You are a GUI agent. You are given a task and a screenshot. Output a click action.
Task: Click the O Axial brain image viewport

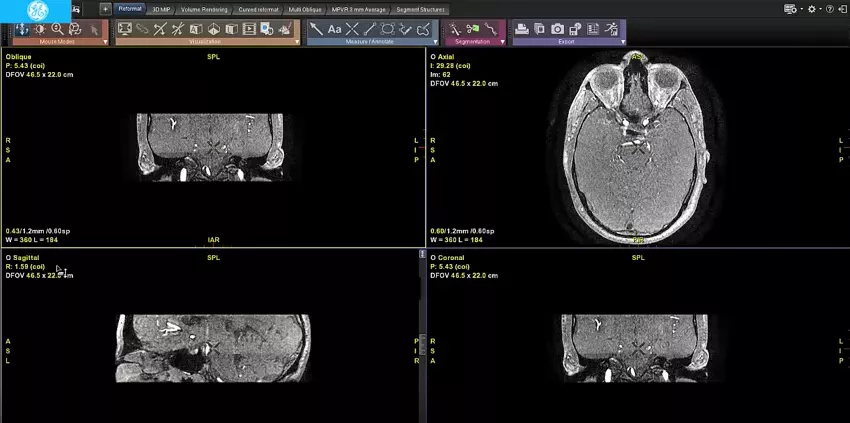click(x=638, y=148)
